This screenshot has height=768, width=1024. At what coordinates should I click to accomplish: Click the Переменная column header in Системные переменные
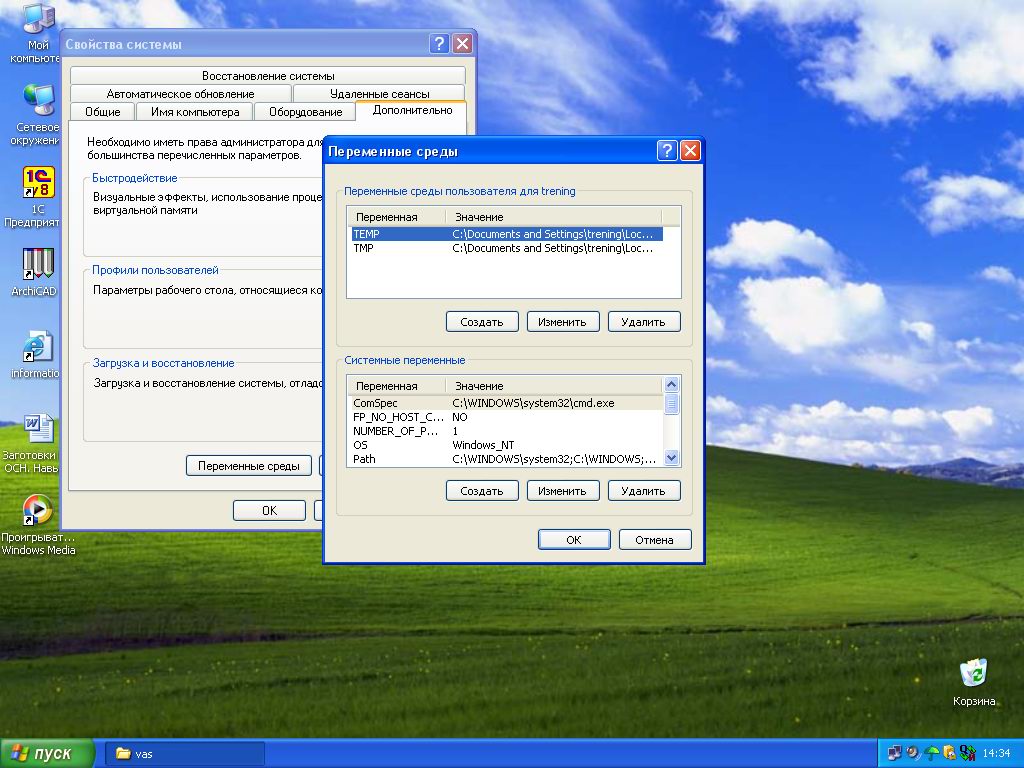click(x=397, y=386)
